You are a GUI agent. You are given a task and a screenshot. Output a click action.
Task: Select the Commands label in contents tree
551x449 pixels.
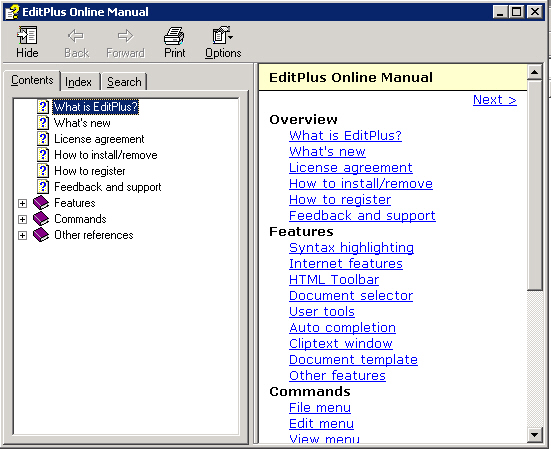coord(80,219)
